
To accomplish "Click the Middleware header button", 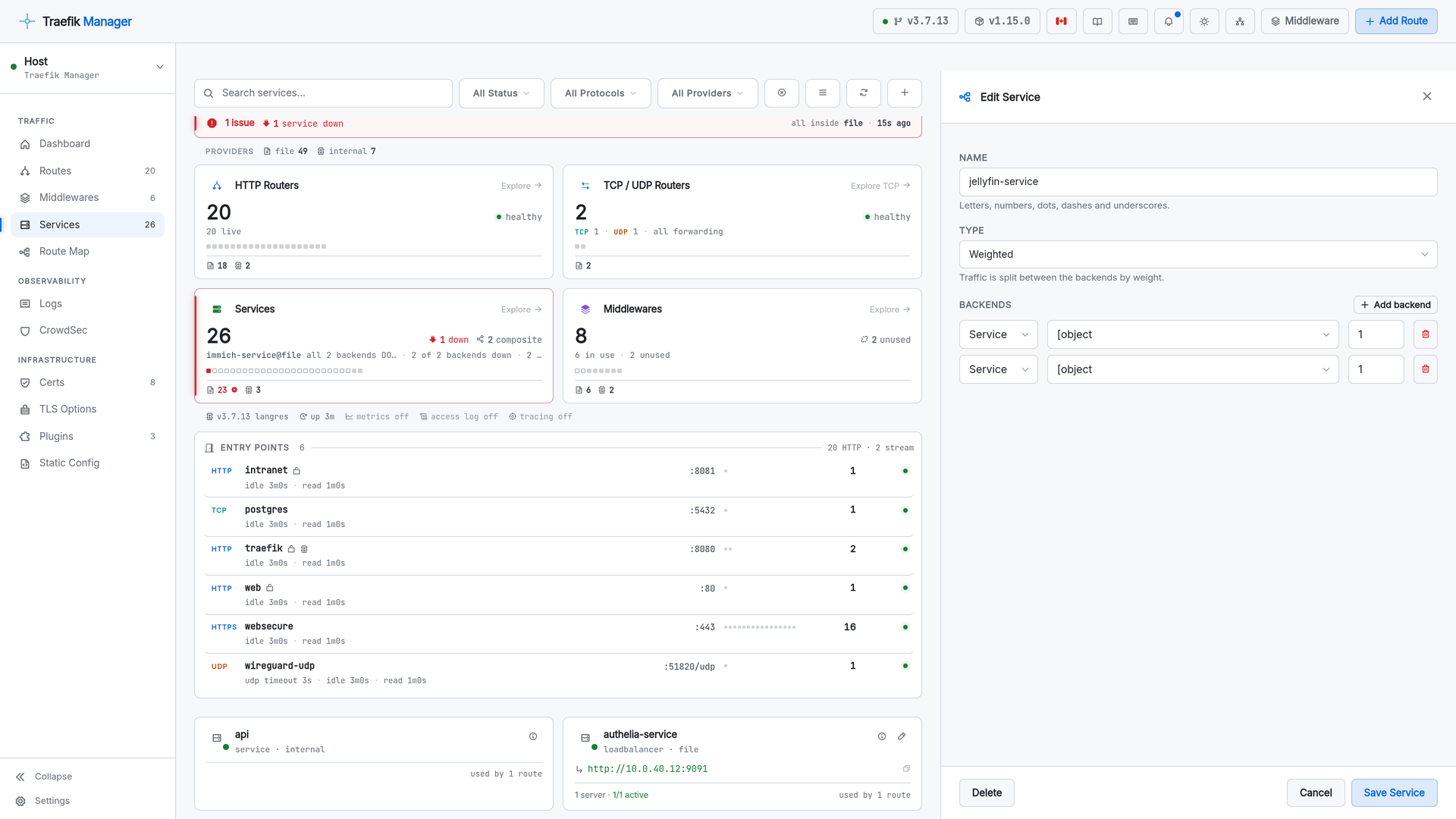I will coord(1304,21).
